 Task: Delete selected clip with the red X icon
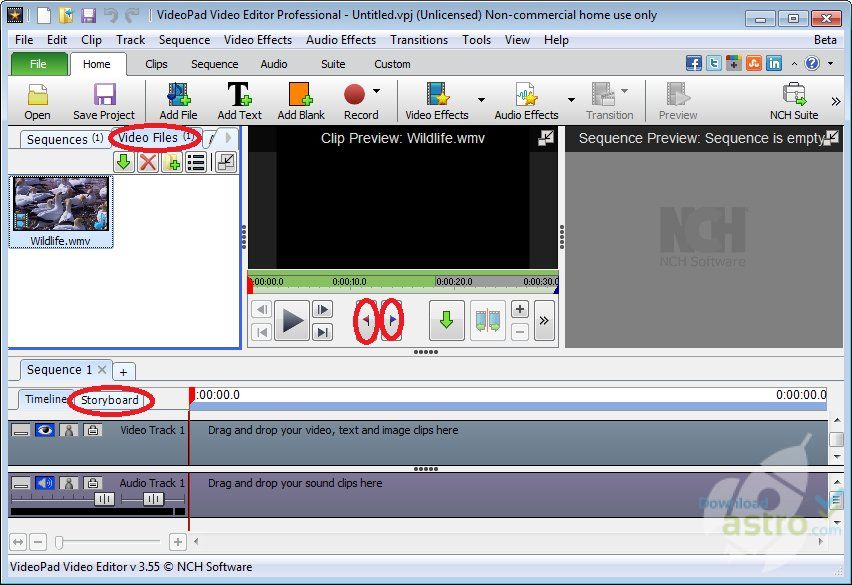pos(148,162)
